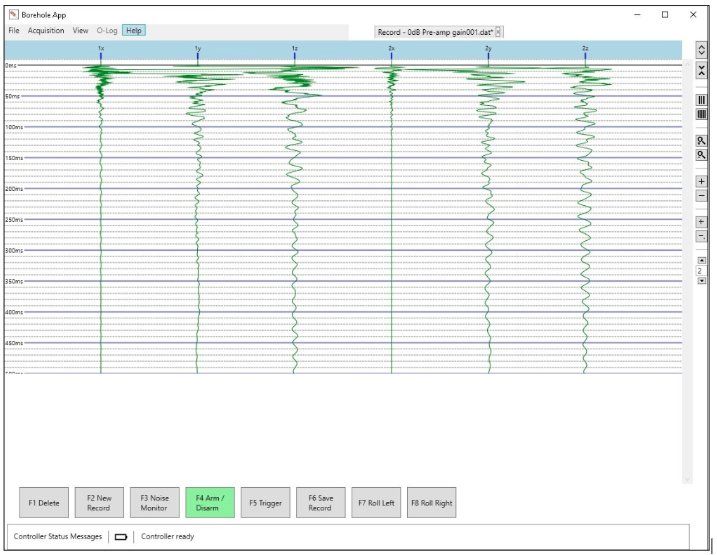
Task: Decrease the spinner value with the down arrow
Action: pyautogui.click(x=702, y=281)
